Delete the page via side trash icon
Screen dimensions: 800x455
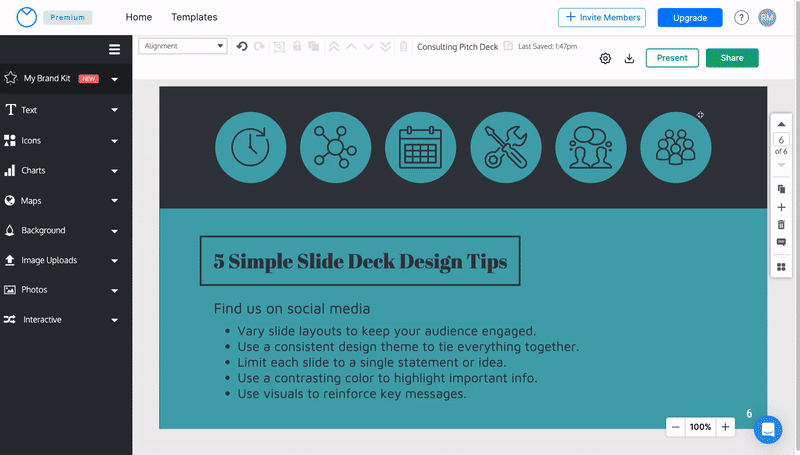pos(781,224)
